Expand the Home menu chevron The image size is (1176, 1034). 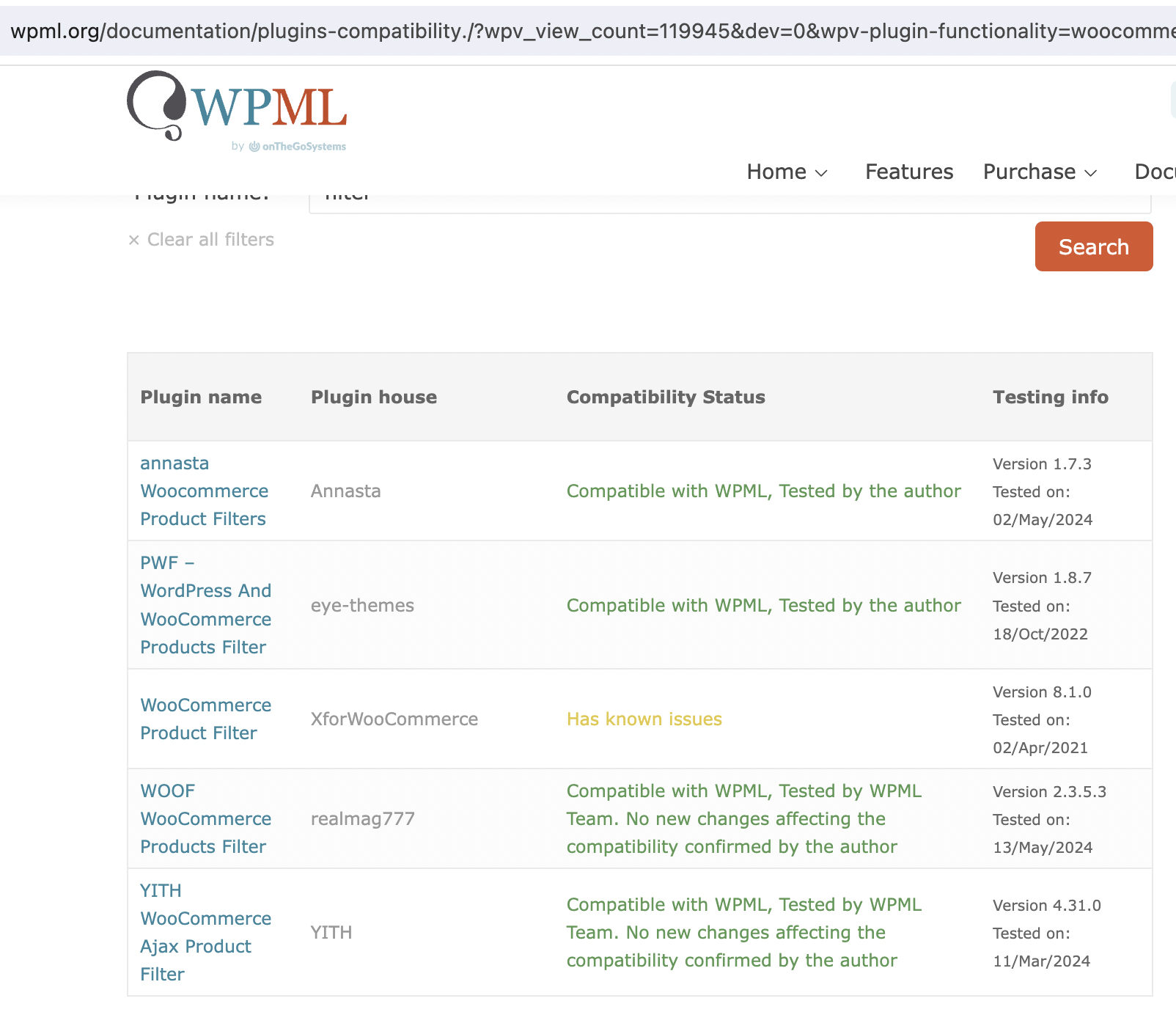click(822, 173)
